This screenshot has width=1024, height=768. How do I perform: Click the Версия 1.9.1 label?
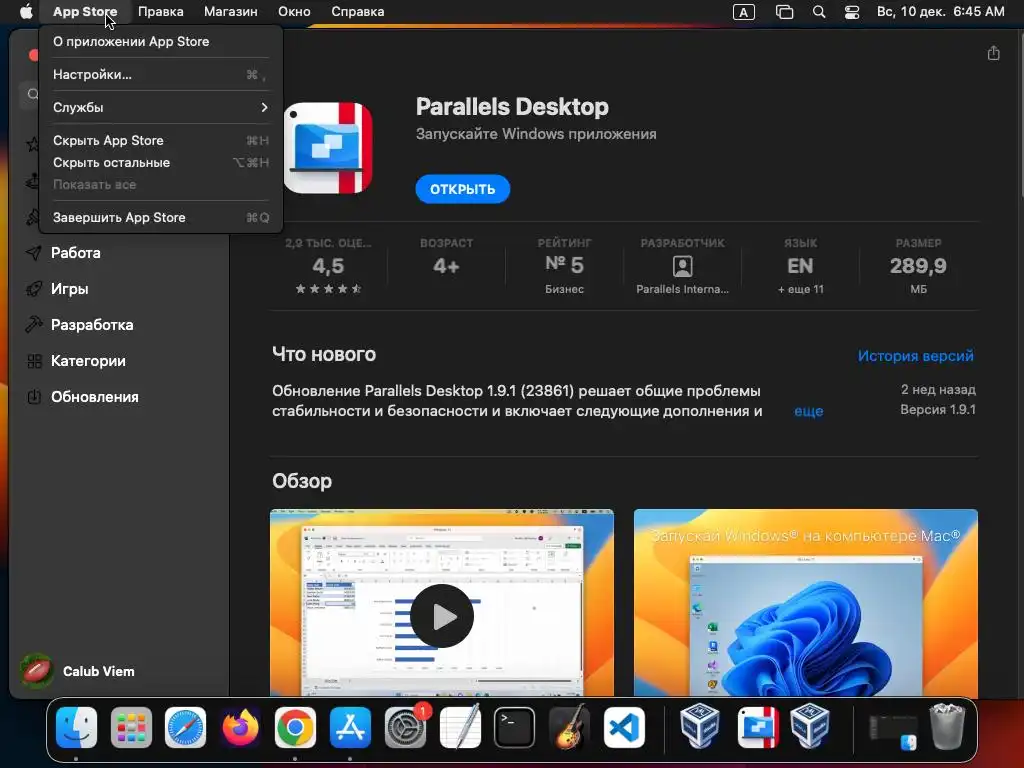point(938,409)
